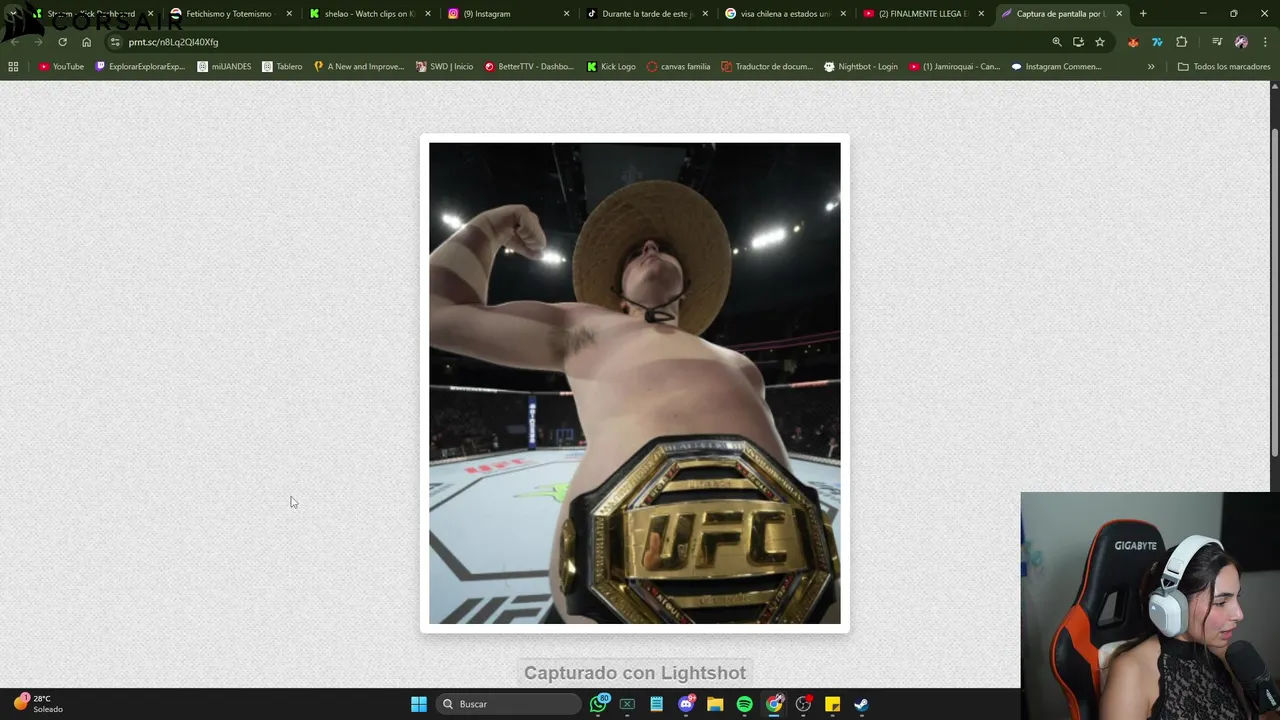The height and width of the screenshot is (720, 1280).
Task: Expand the hidden bookmarks chevron
Action: point(1151,67)
